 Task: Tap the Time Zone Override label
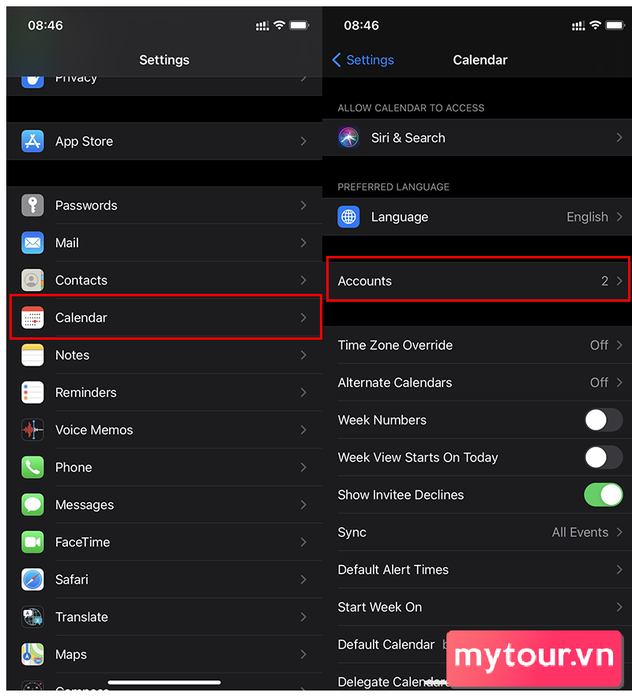tap(395, 345)
